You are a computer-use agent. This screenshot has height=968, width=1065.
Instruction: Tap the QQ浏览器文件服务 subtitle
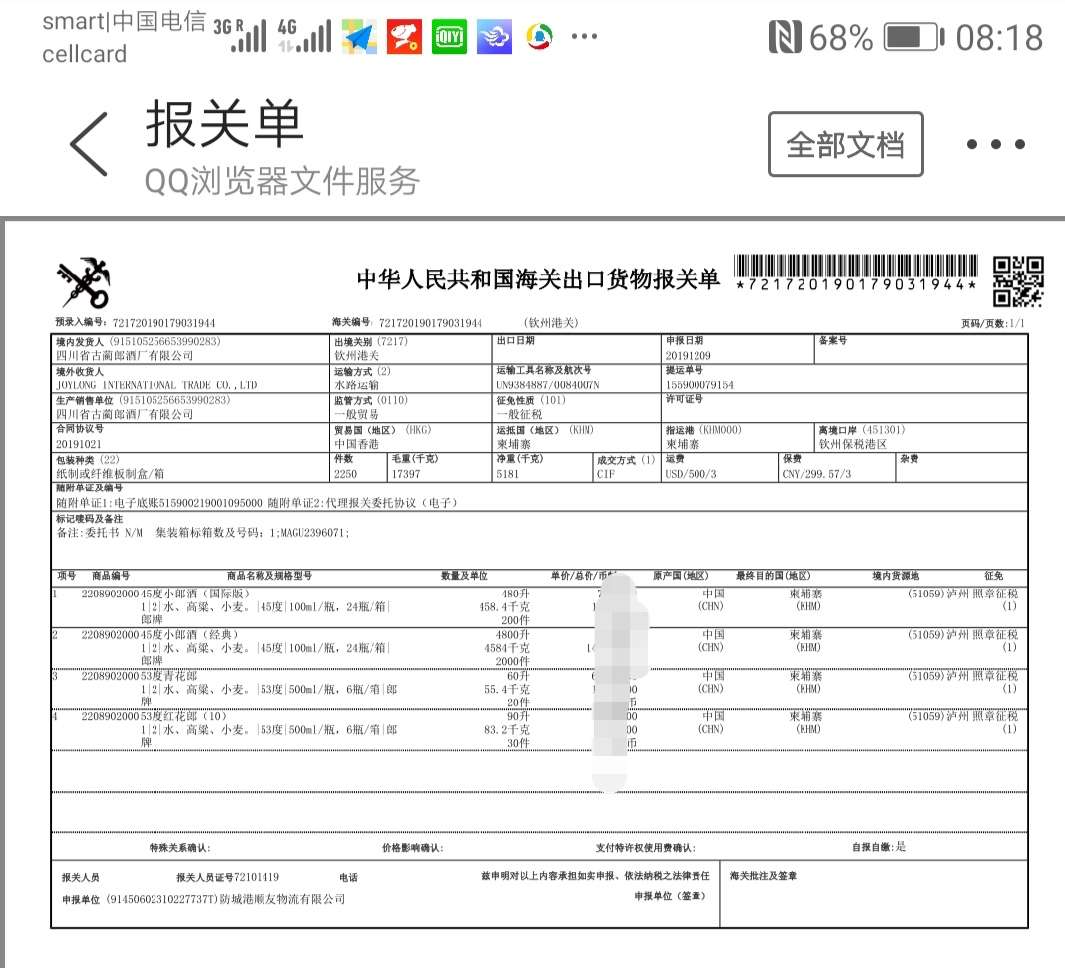282,181
